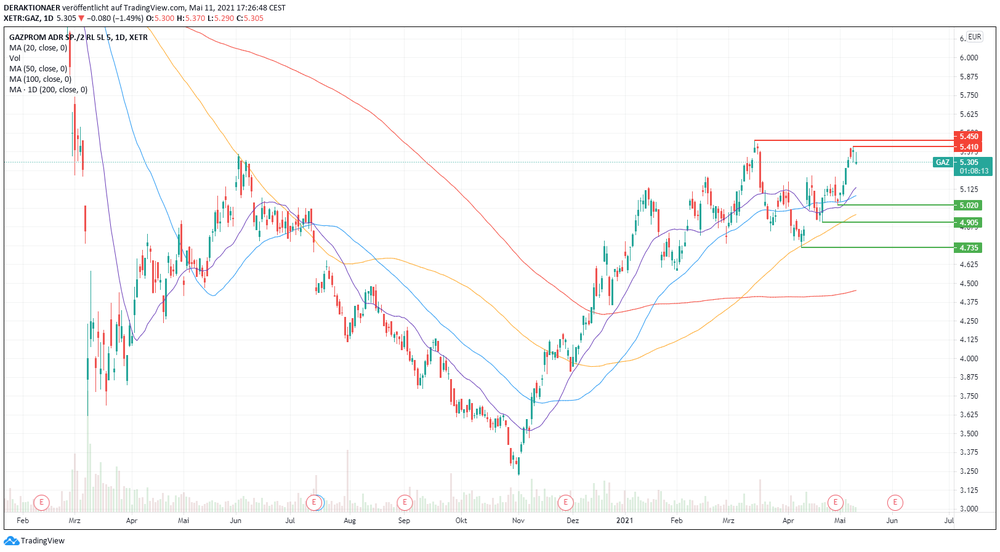Select the green 5.020 support price label

click(968, 205)
